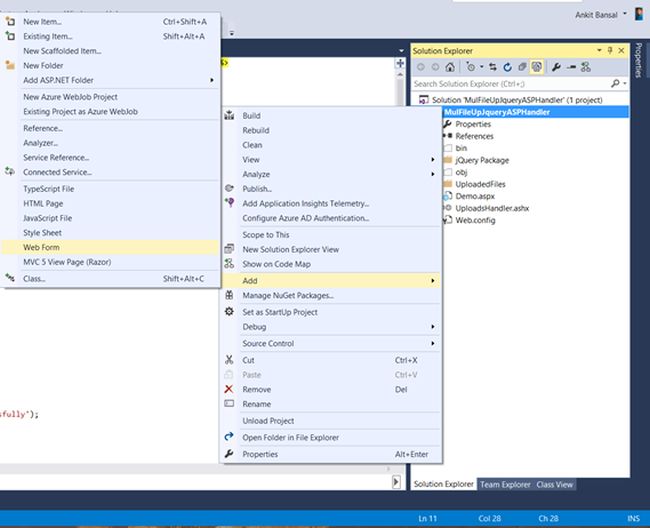Click the Manage NuGet Packages icon
The width and height of the screenshot is (650, 528).
pyautogui.click(x=229, y=295)
